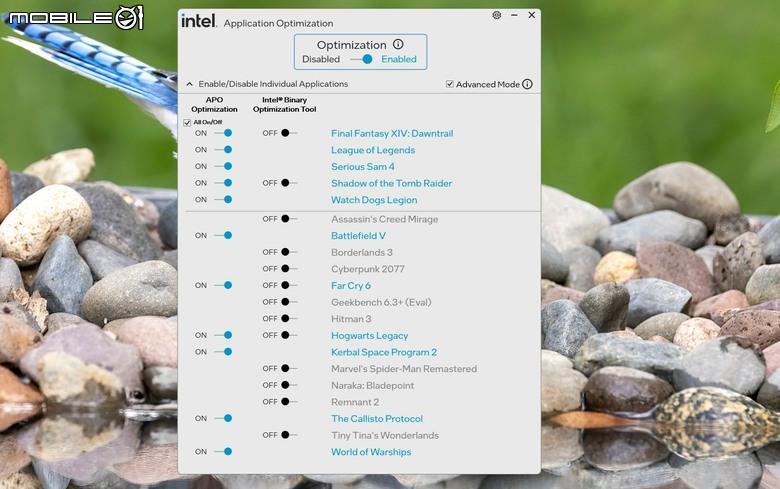Screen dimensions: 780x489
Task: Enable Binary Optimization for Tiny Tina's Wonderlands
Action: click(289, 435)
